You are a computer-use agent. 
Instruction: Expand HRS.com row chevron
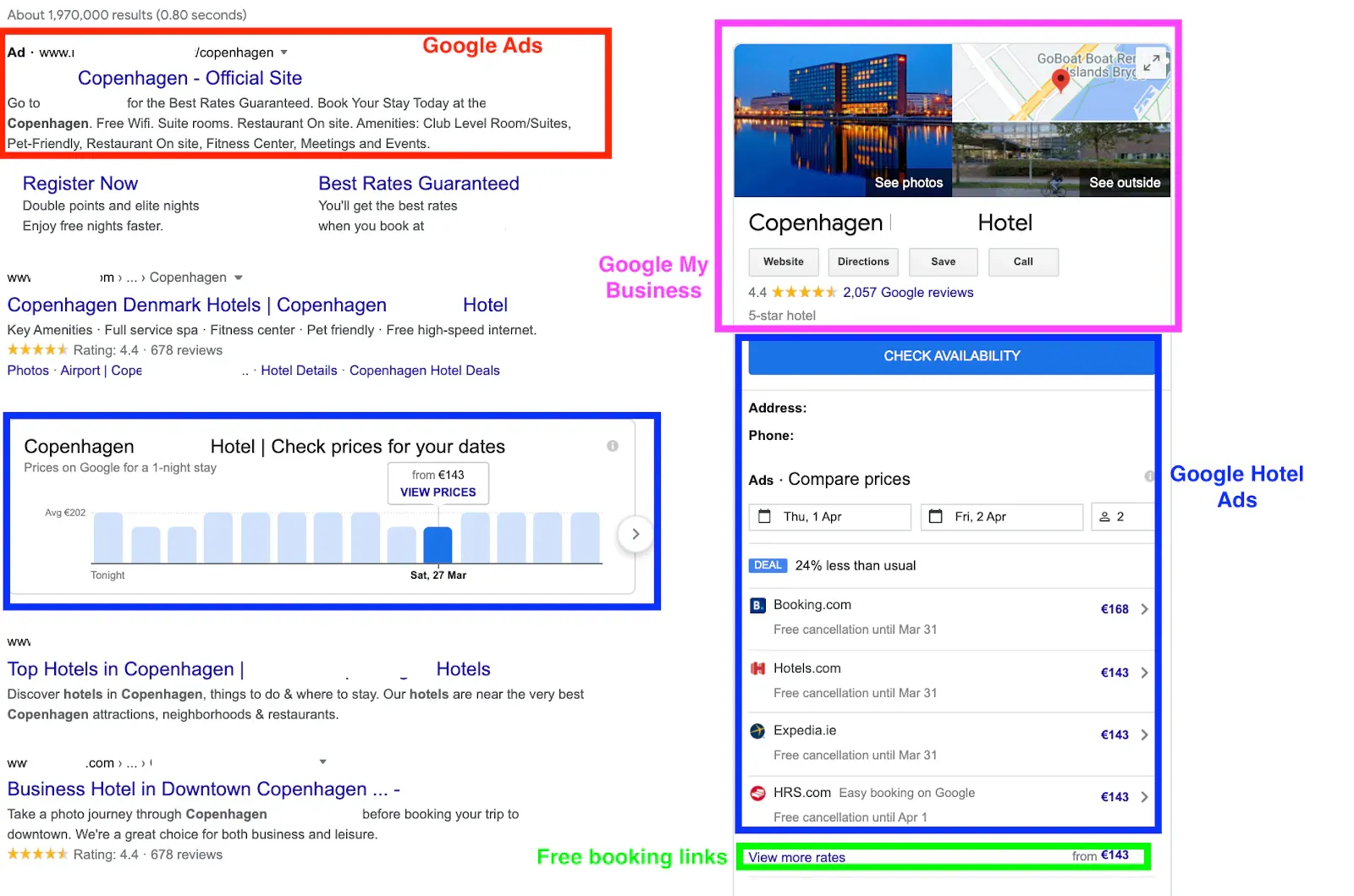tap(1144, 797)
